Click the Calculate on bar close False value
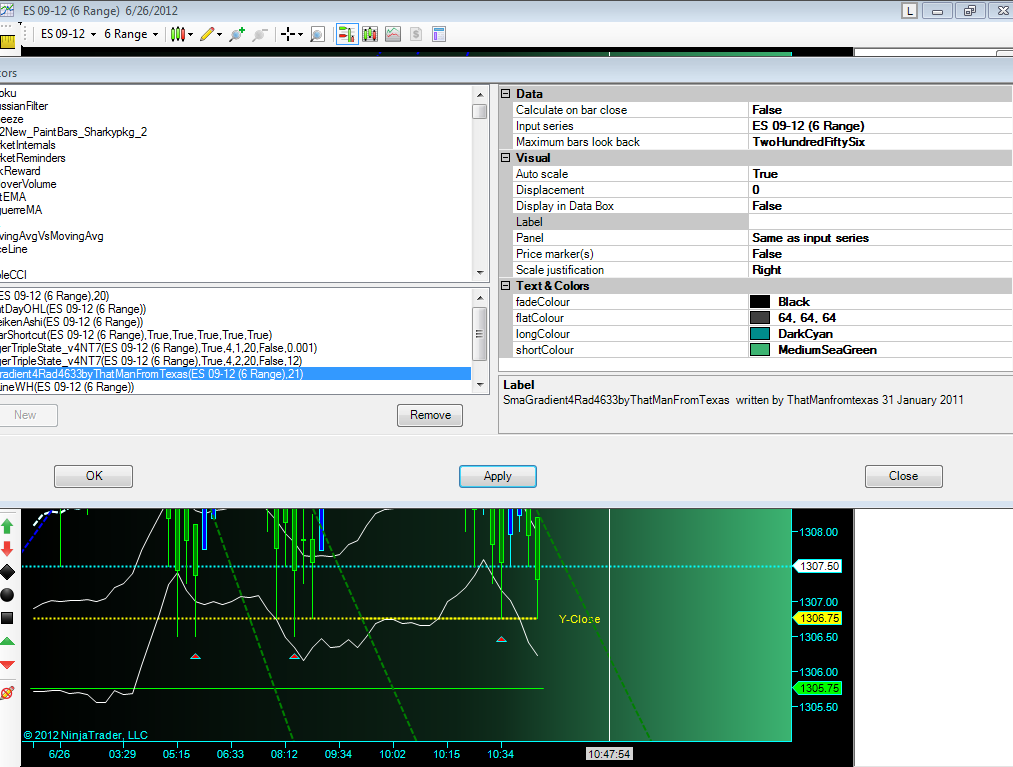Image resolution: width=1013 pixels, height=767 pixels. [880, 110]
